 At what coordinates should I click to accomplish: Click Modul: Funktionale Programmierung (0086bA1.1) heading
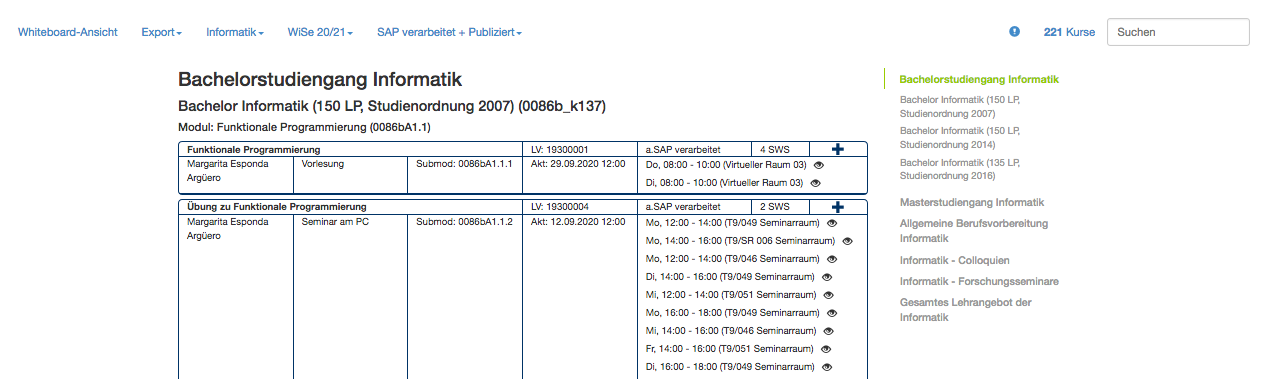pos(304,128)
